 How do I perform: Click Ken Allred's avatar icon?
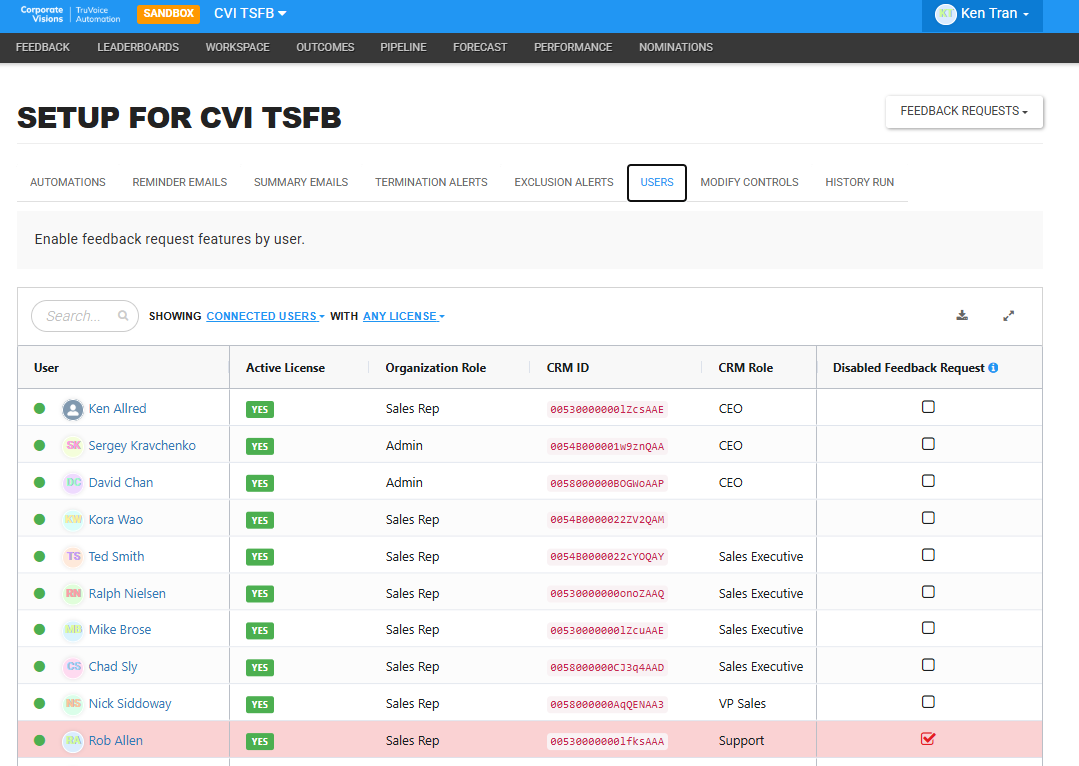[x=73, y=409]
